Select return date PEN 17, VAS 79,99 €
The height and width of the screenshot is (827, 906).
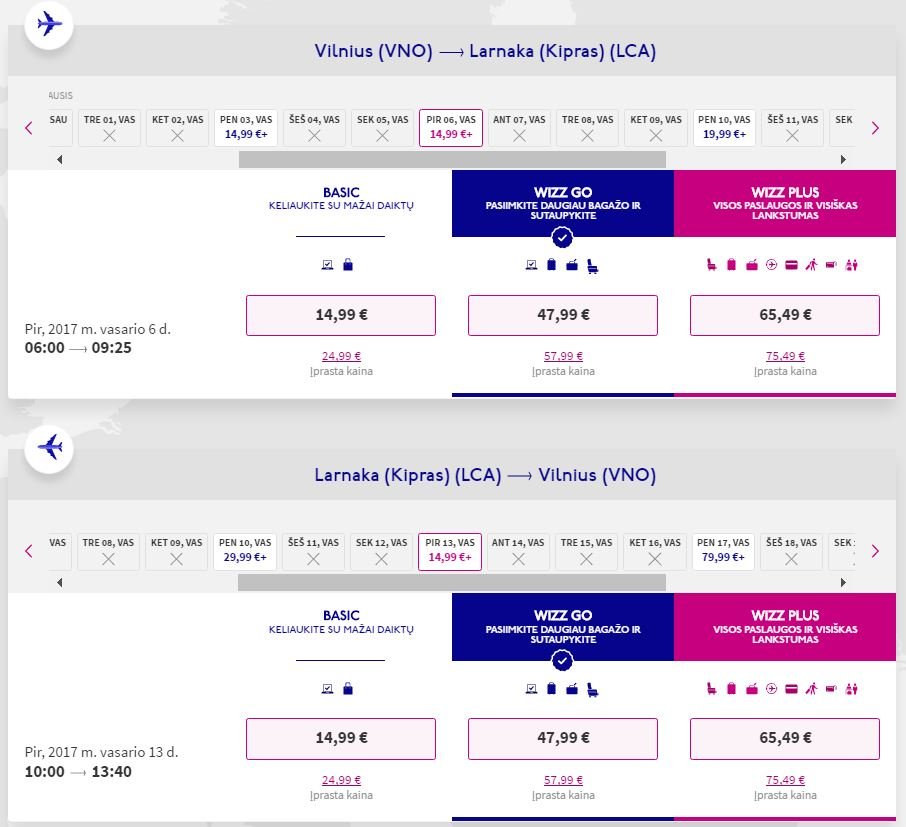tap(723, 551)
